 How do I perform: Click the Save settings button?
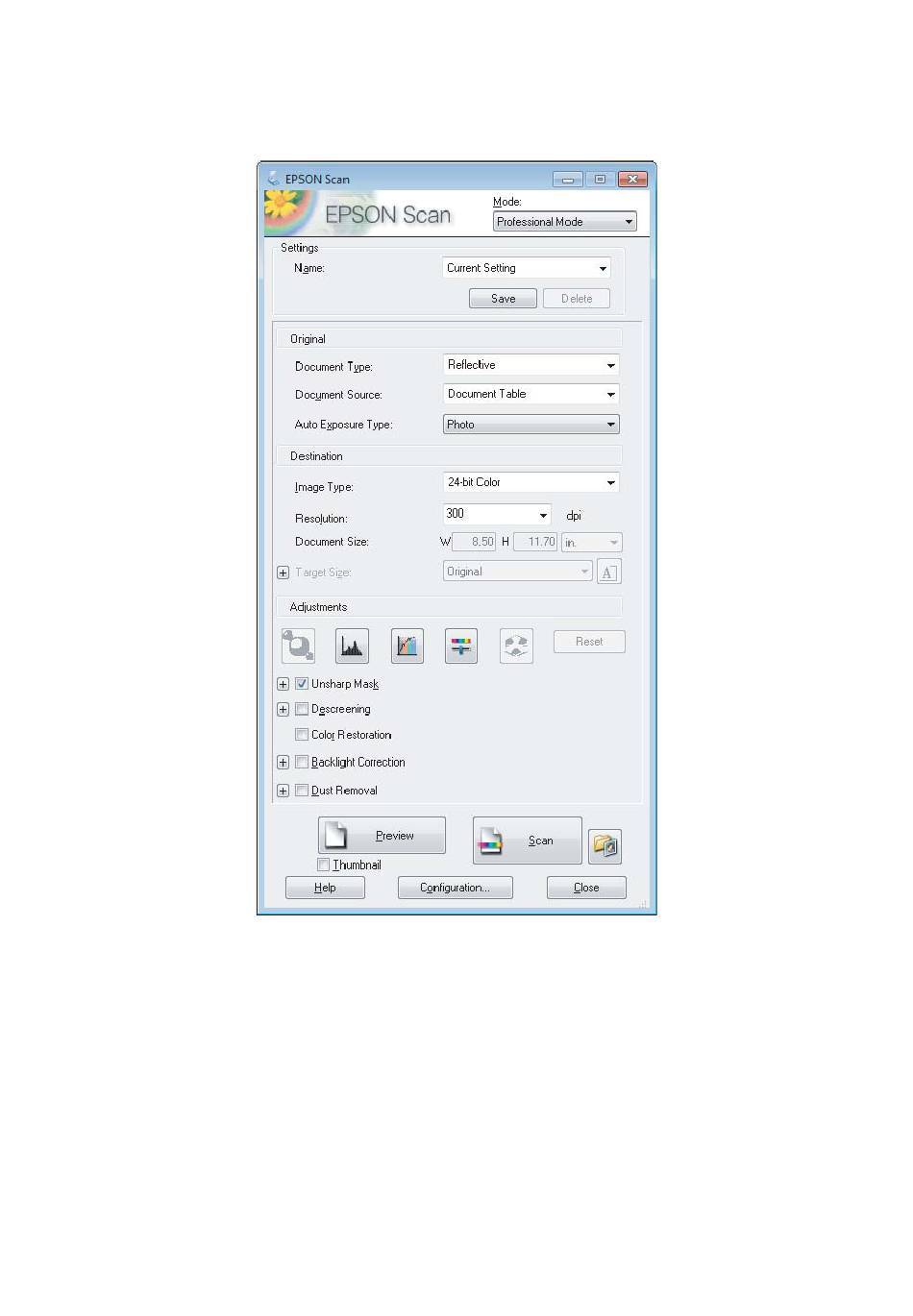click(x=503, y=299)
